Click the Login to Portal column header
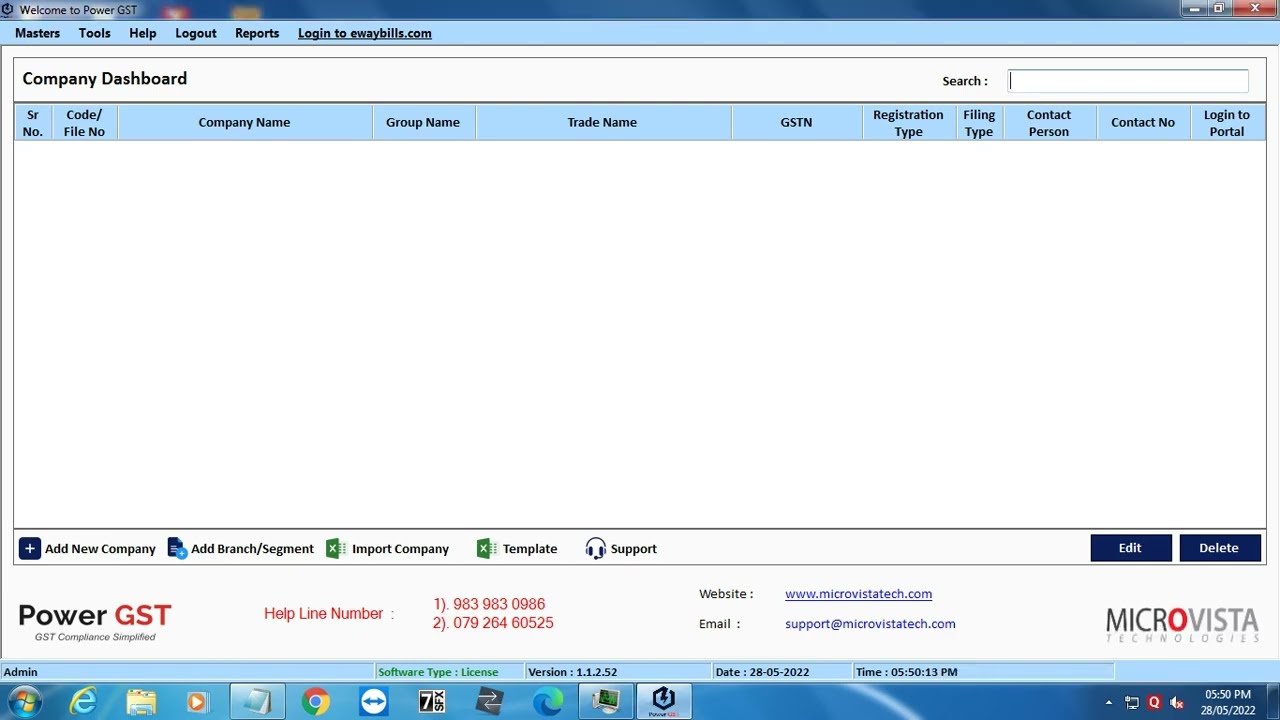This screenshot has width=1280, height=720. click(1227, 123)
